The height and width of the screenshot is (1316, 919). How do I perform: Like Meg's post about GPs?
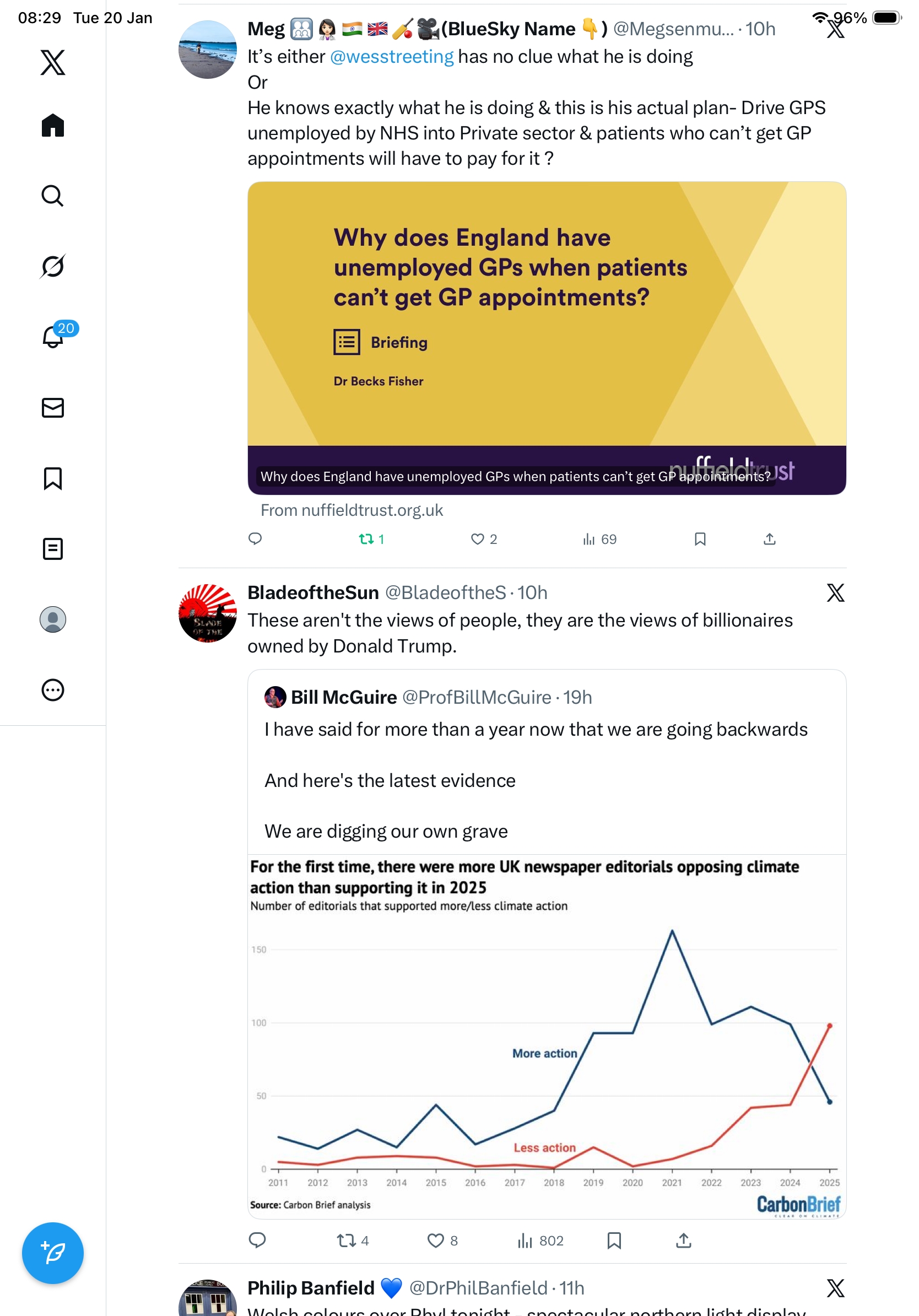(477, 540)
